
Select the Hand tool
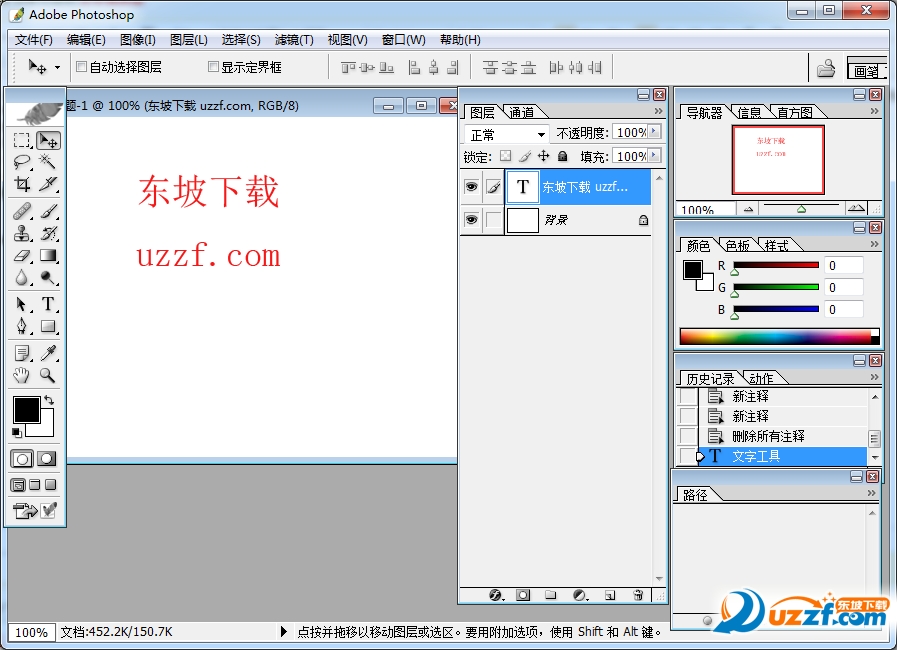(22, 375)
